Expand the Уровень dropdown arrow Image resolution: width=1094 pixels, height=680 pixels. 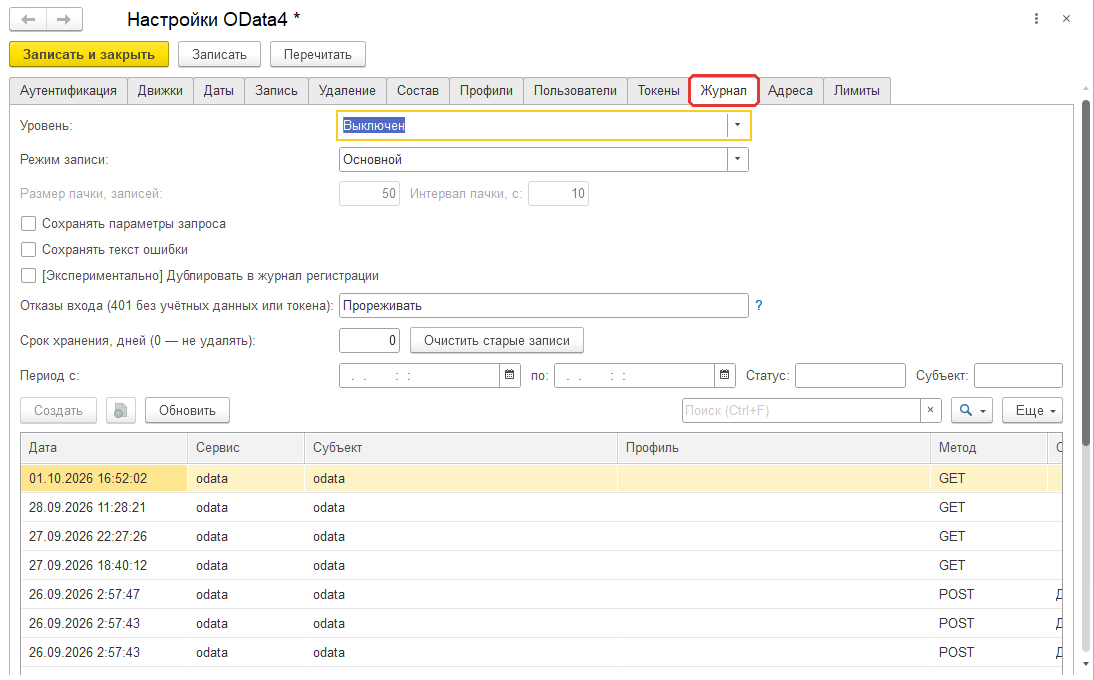pos(737,126)
